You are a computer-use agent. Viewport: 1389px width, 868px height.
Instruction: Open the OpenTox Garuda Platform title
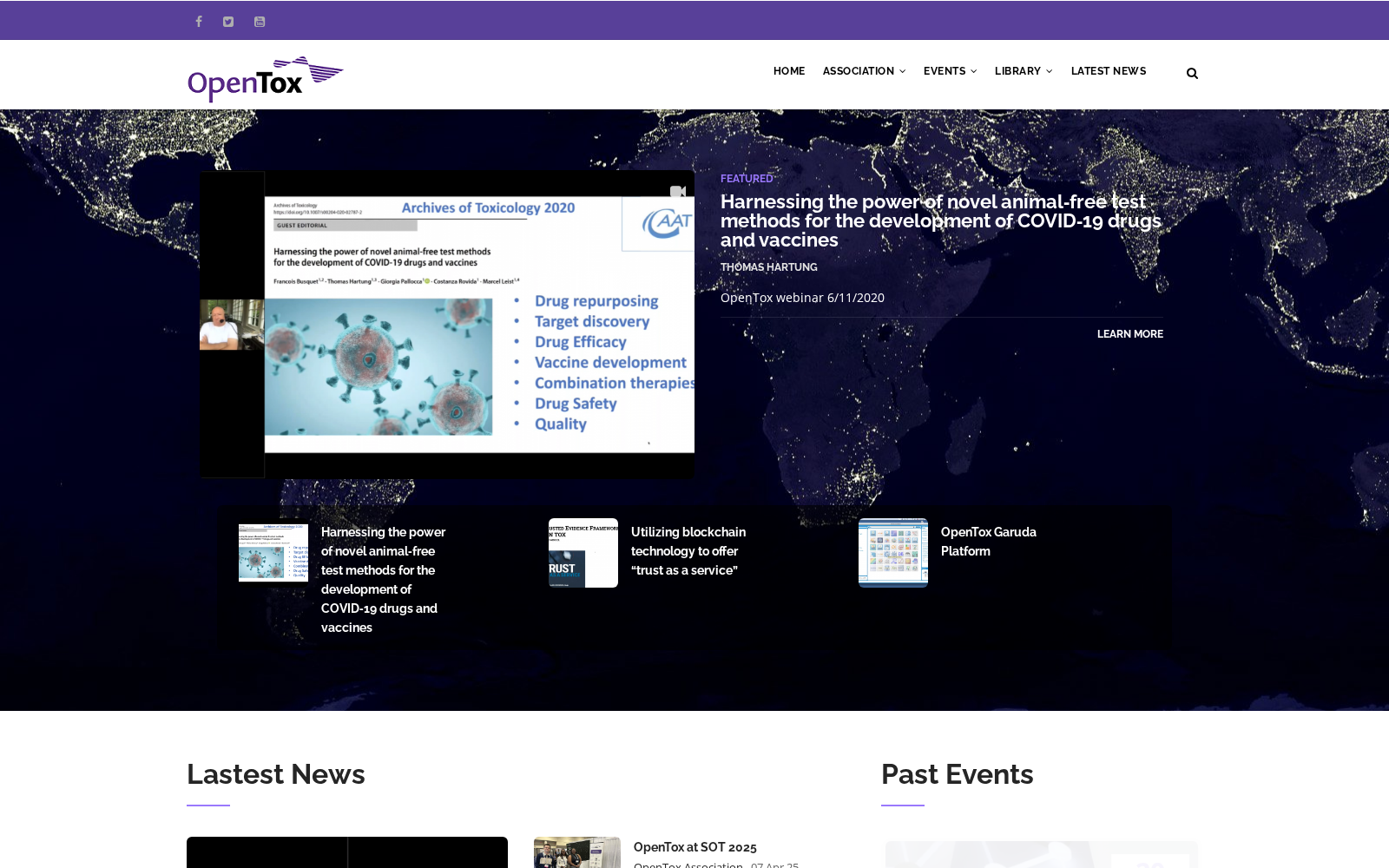(x=989, y=542)
